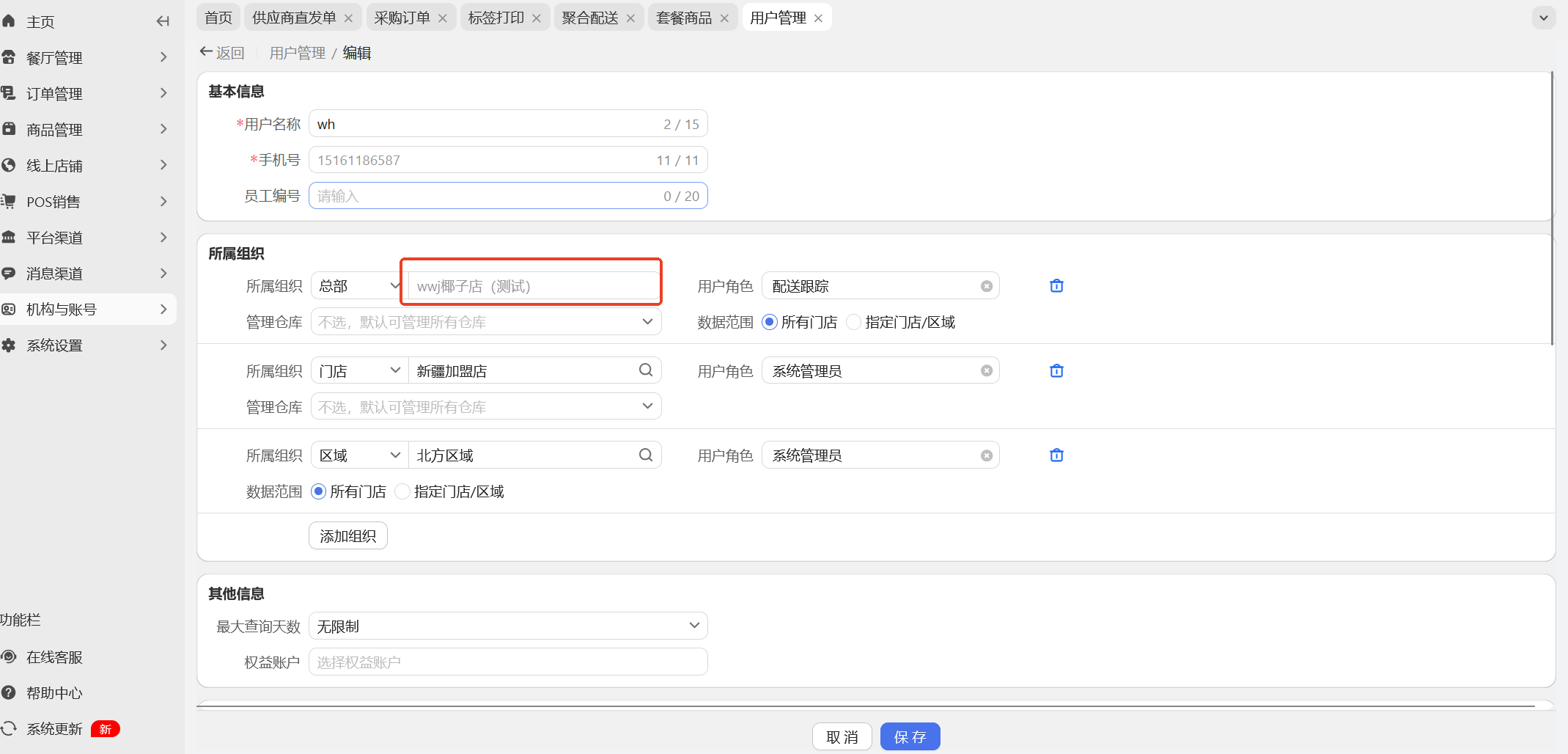The image size is (1568, 754).
Task: Click the 系统设置 gear icon
Action: [x=9, y=345]
